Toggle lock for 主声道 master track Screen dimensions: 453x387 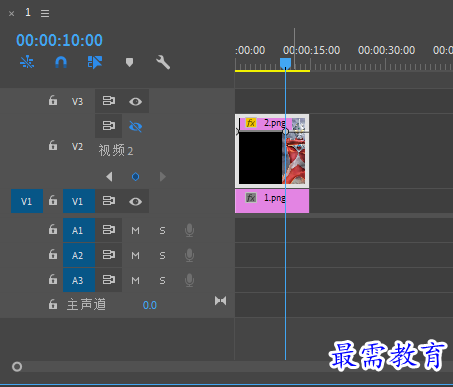(x=53, y=304)
